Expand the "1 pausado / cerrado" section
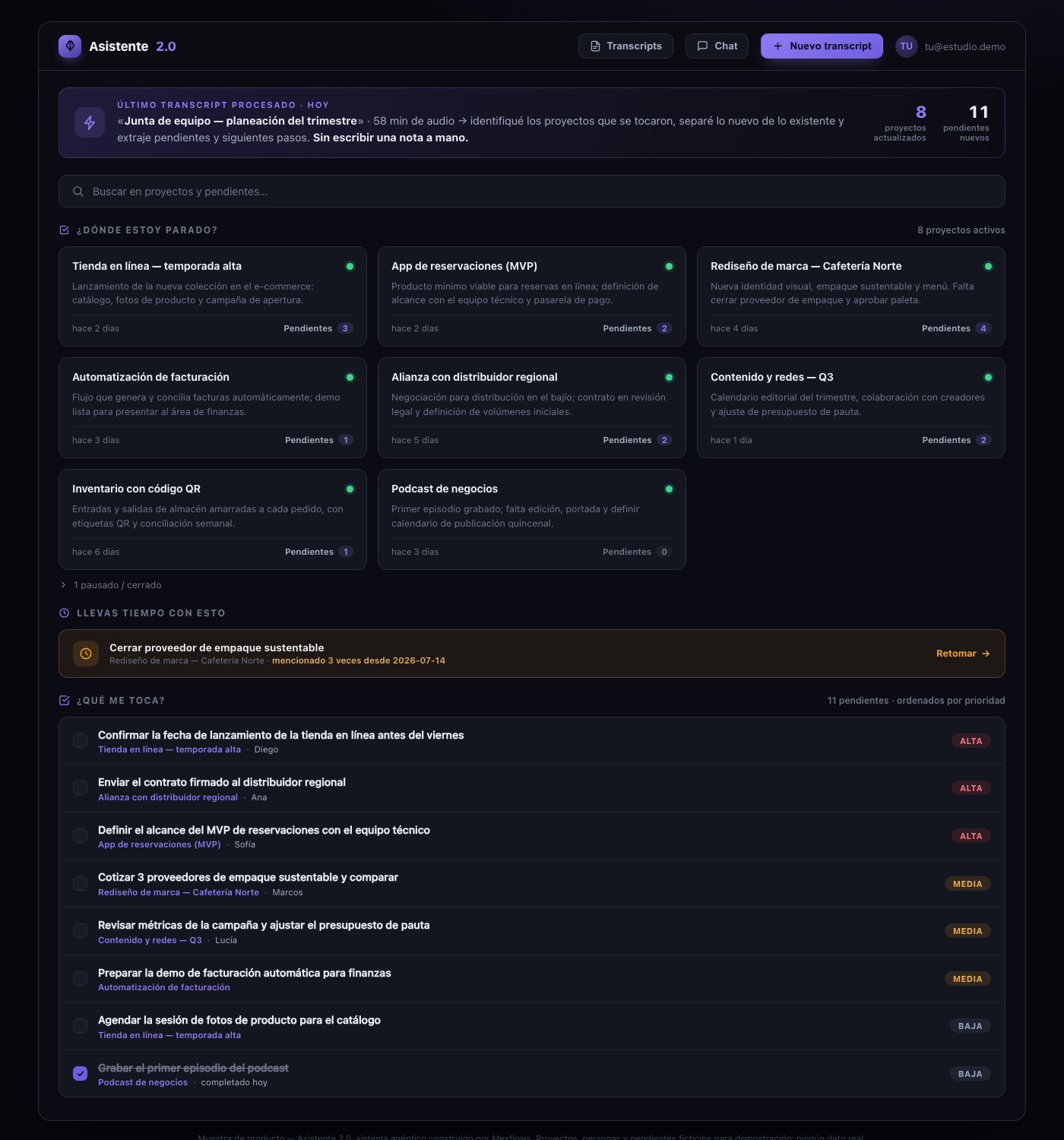 point(111,585)
